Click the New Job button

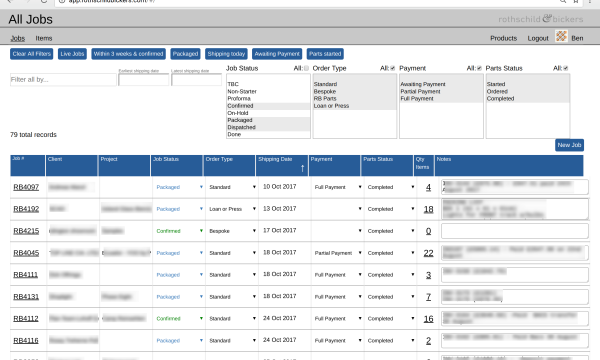click(x=569, y=145)
